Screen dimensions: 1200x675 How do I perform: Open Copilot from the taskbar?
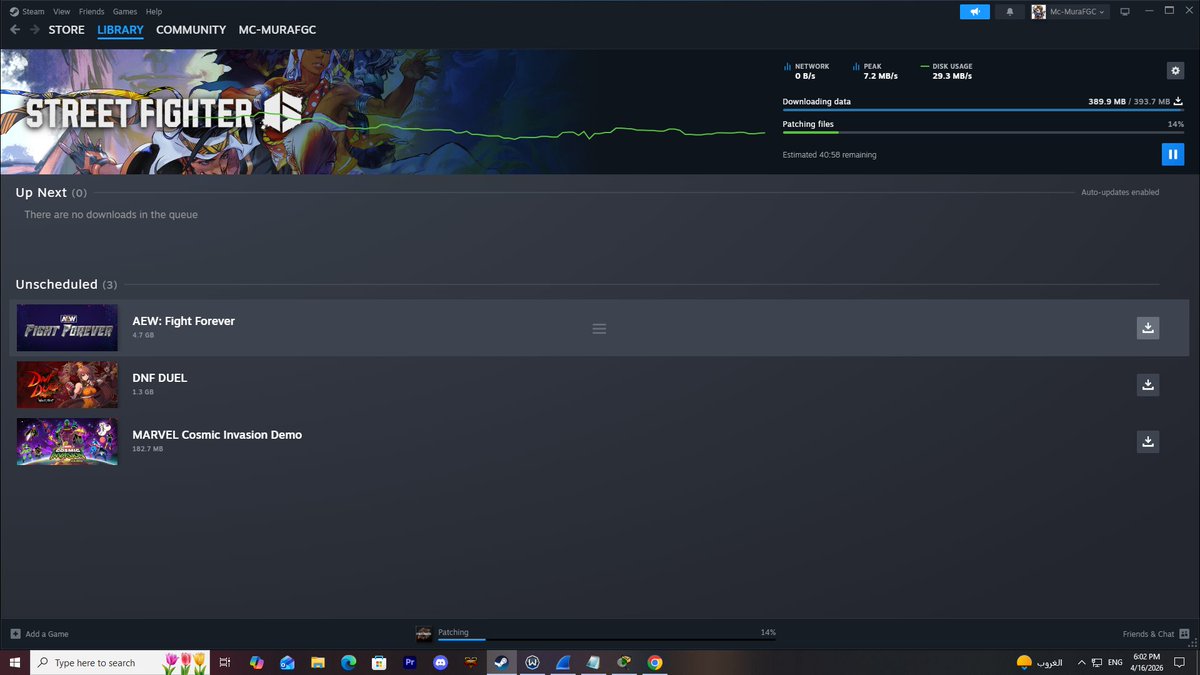point(256,662)
